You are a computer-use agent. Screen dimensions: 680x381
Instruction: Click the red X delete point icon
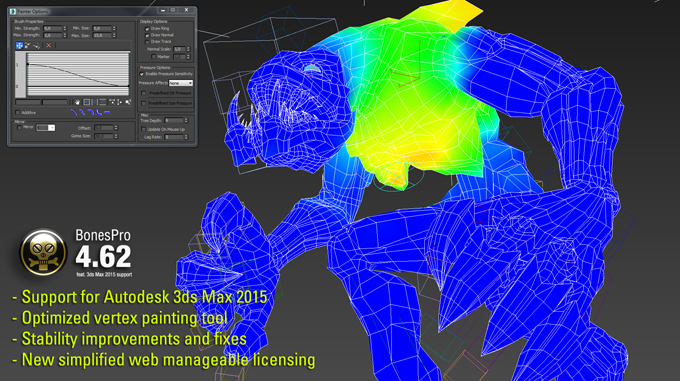[49, 46]
